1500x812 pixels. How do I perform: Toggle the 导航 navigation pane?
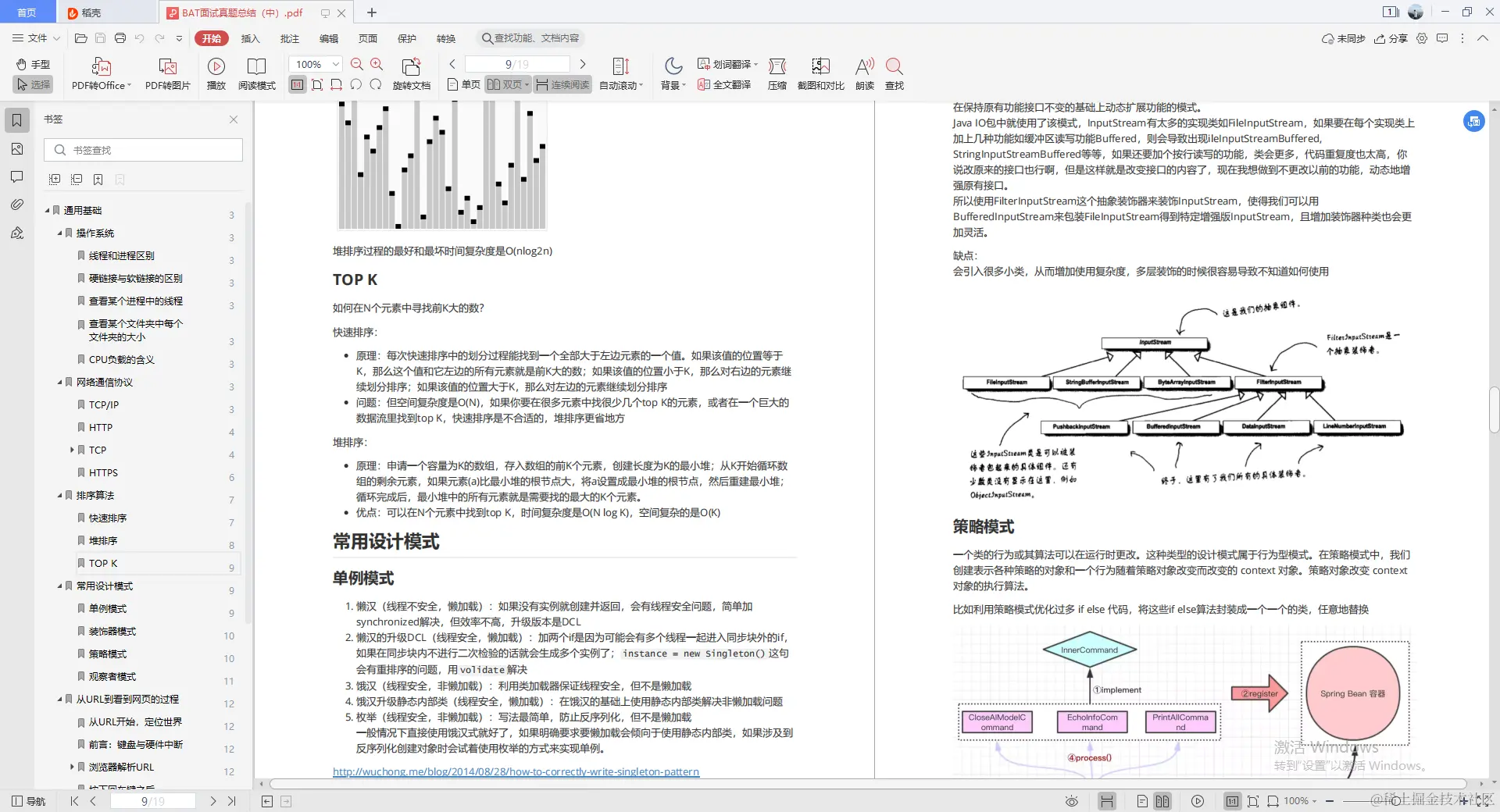click(28, 801)
